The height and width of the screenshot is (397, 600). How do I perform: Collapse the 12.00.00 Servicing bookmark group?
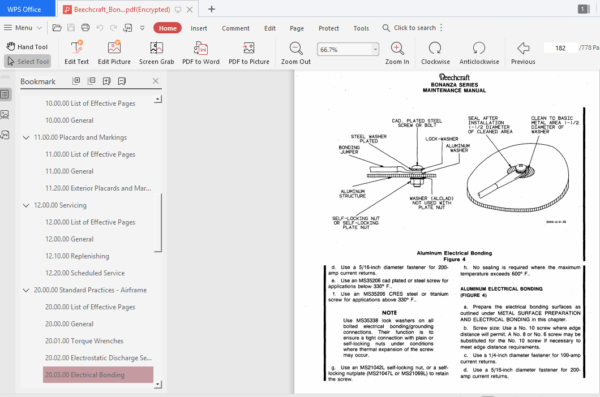pos(26,206)
